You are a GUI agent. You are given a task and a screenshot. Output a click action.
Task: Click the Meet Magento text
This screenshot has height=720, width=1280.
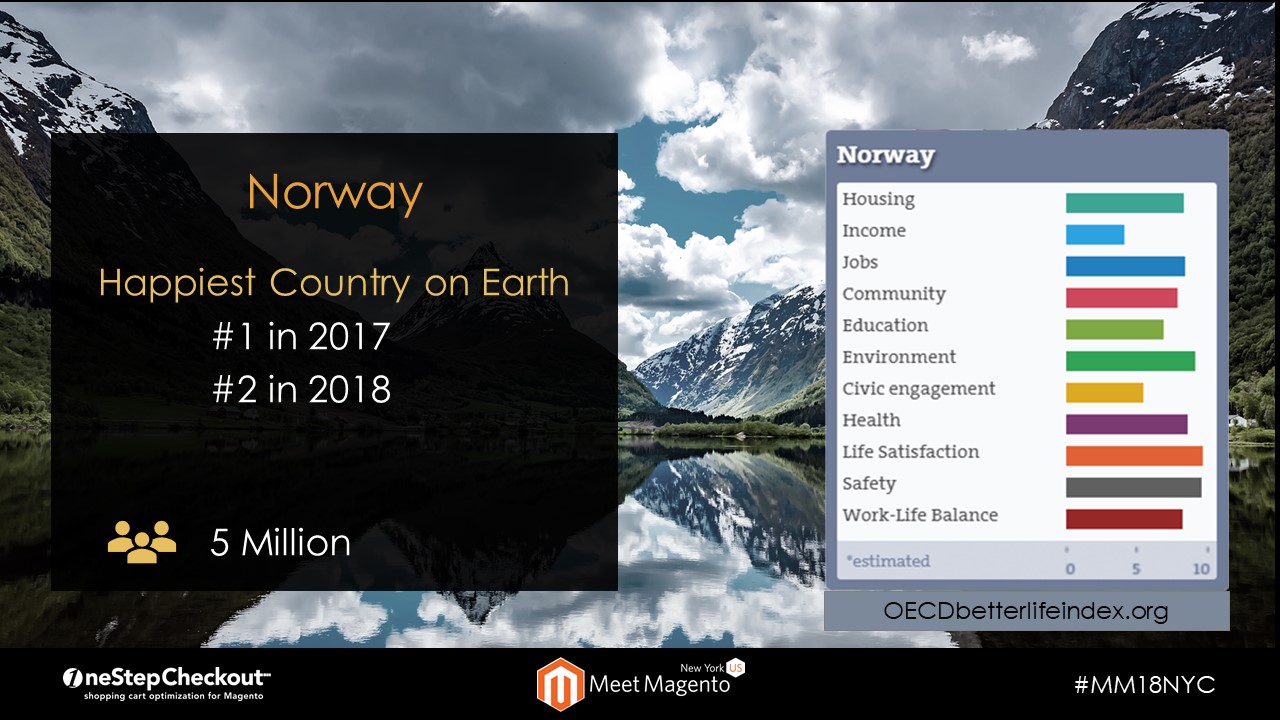point(659,686)
